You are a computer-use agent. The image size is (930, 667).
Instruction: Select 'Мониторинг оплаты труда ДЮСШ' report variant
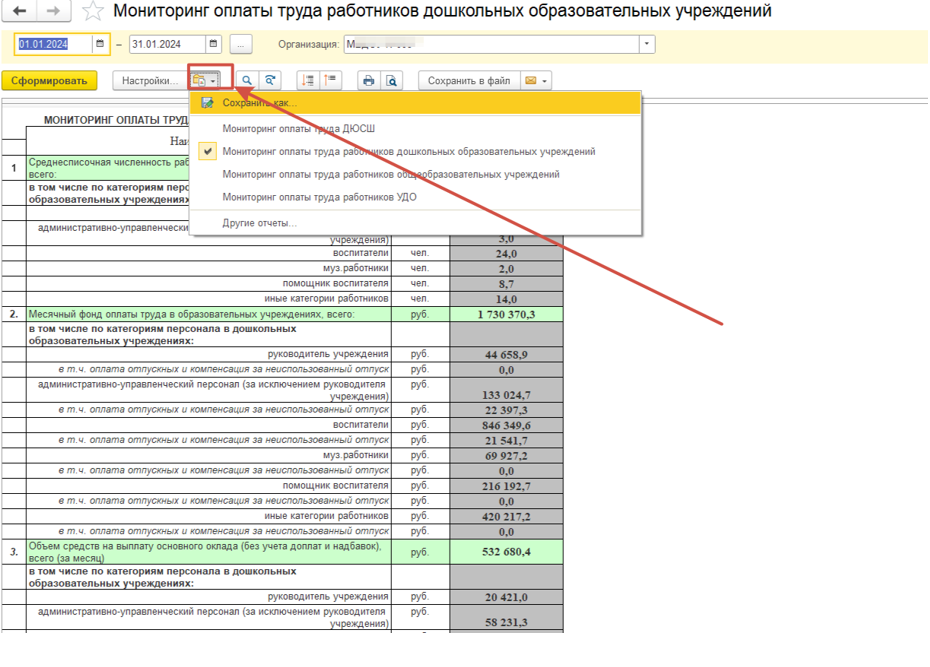(298, 129)
